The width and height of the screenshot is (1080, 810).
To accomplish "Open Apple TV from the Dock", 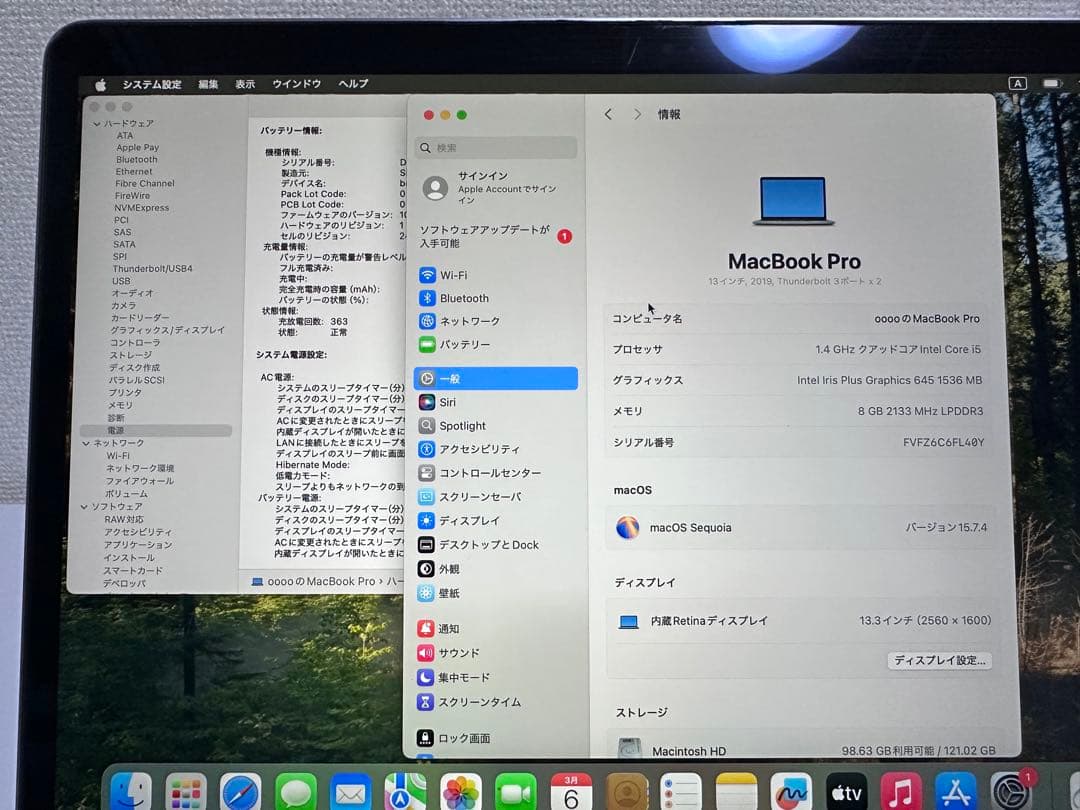I will [x=846, y=793].
